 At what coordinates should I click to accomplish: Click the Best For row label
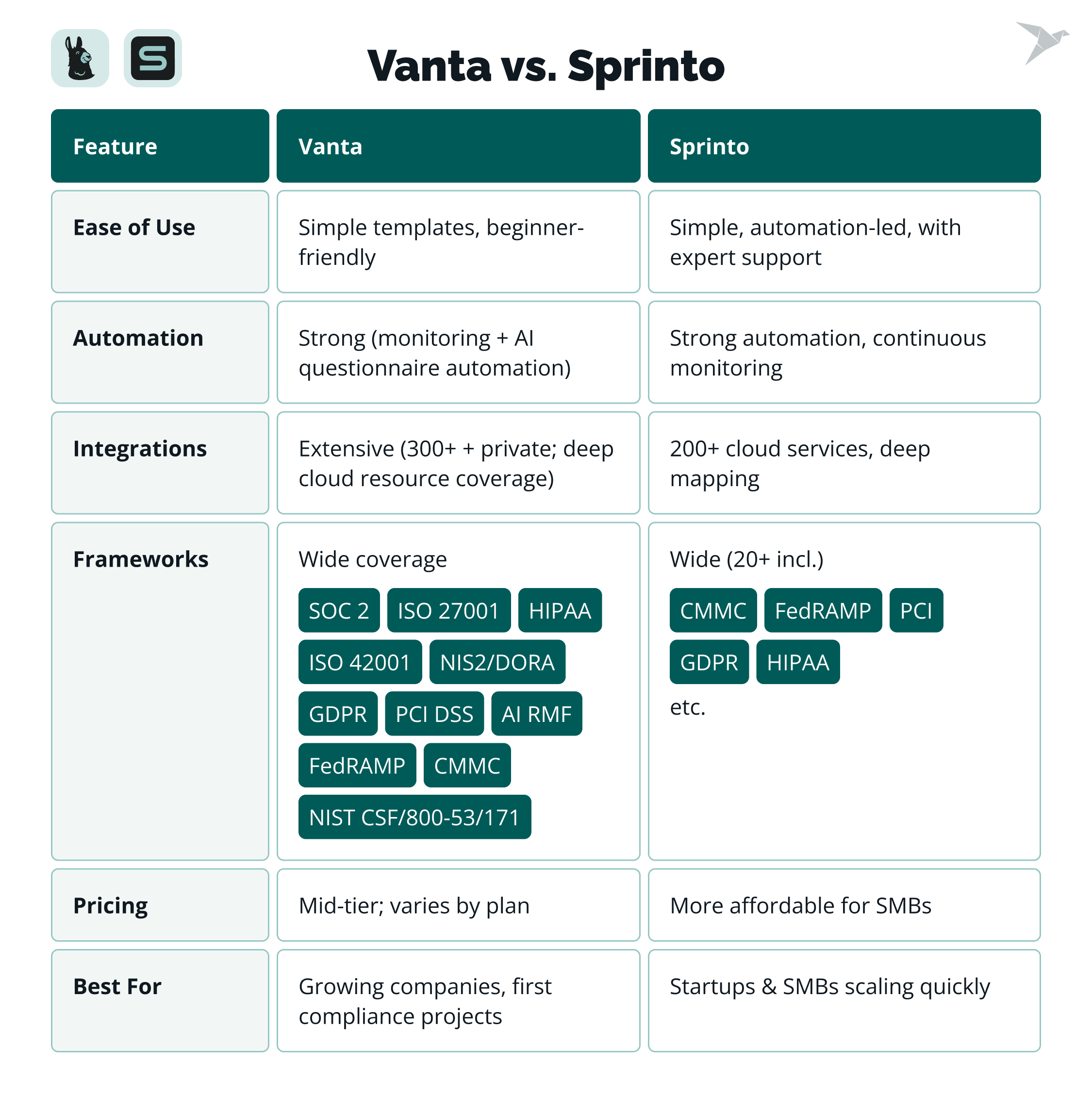[x=117, y=986]
